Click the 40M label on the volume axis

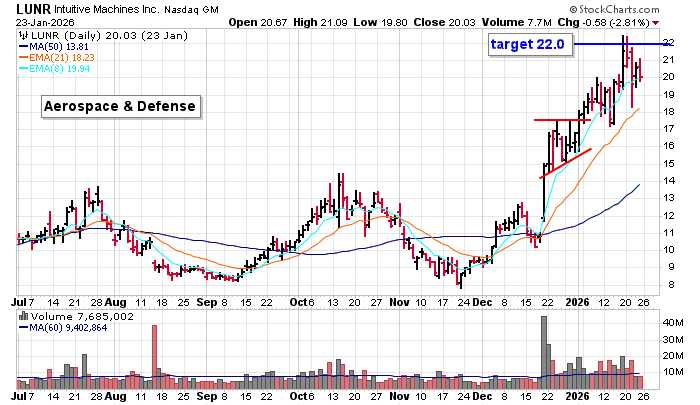click(x=675, y=323)
